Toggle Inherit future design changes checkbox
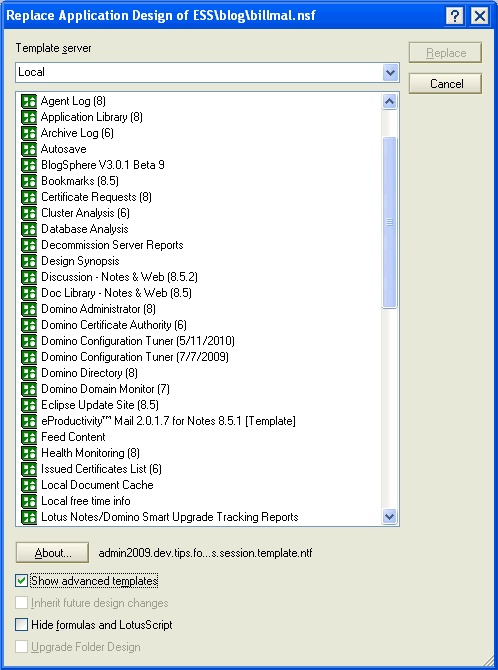The width and height of the screenshot is (498, 670). point(21,603)
